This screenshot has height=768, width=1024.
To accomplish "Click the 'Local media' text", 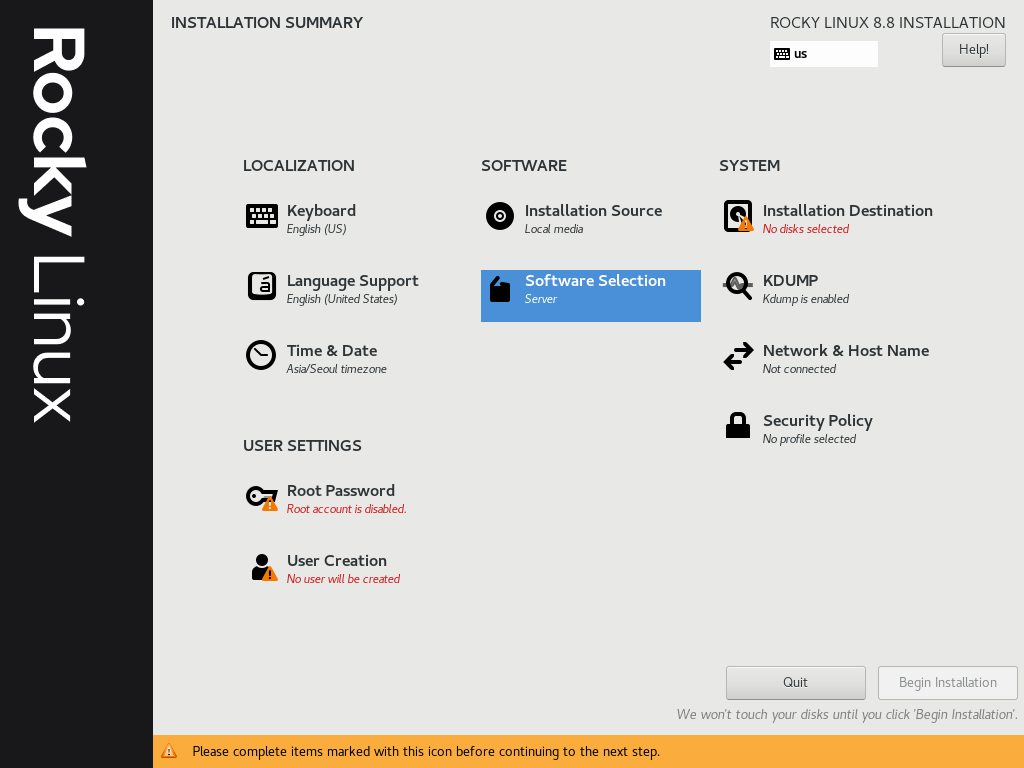I will [554, 229].
